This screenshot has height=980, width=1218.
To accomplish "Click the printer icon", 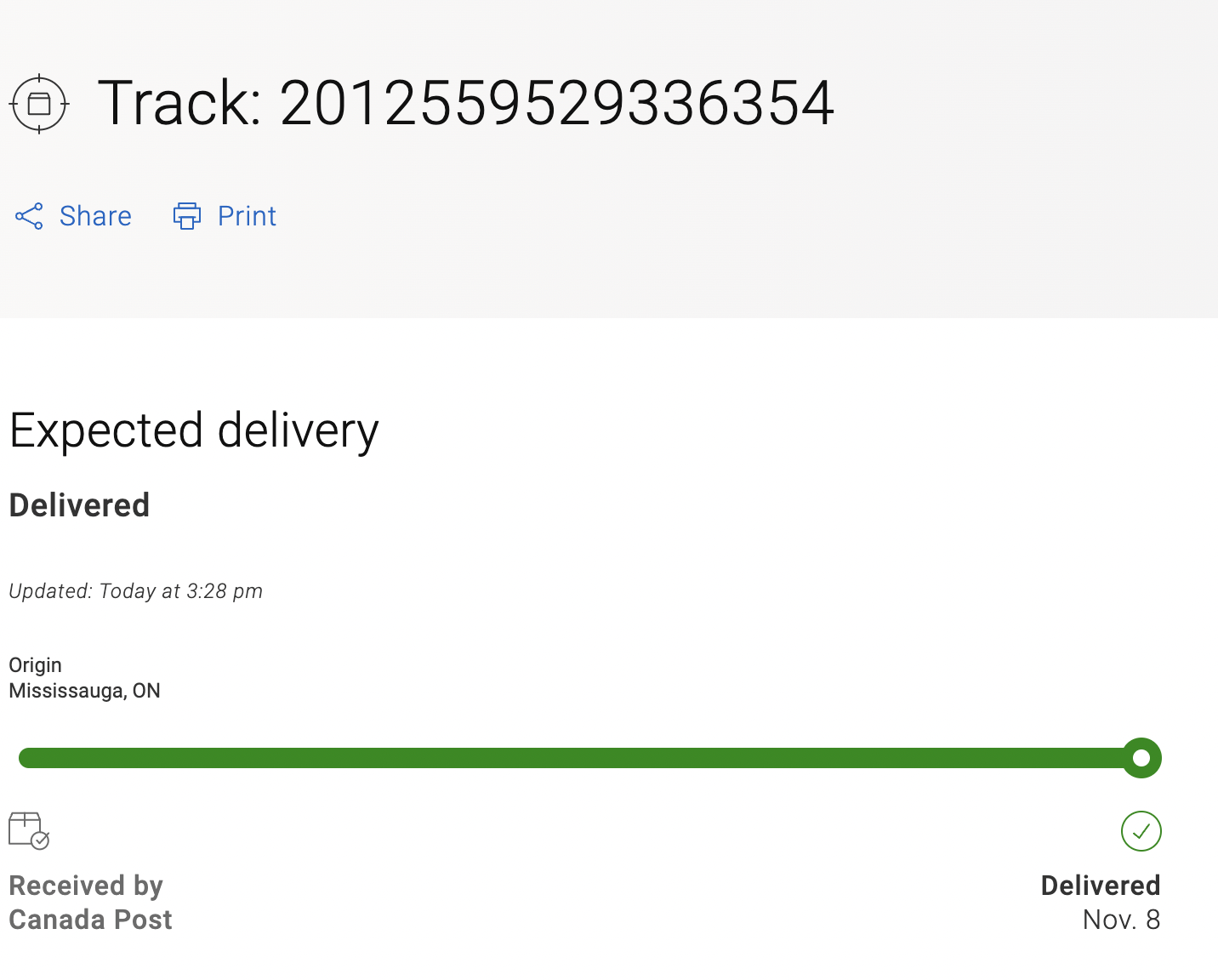I will 187,216.
